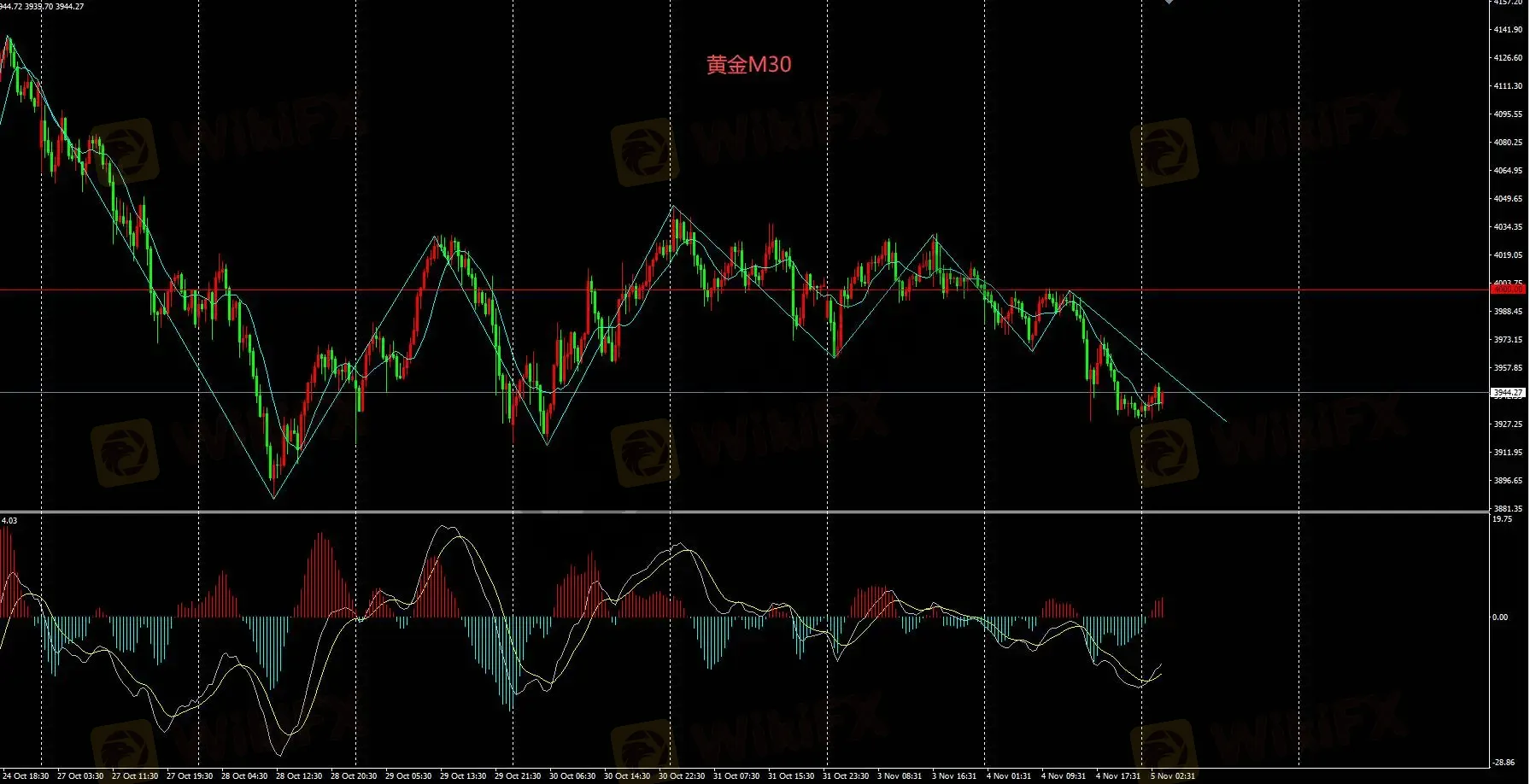Select the 4 Nov 09:31 time label
Screen dimensions: 1530x784
pos(1064,776)
